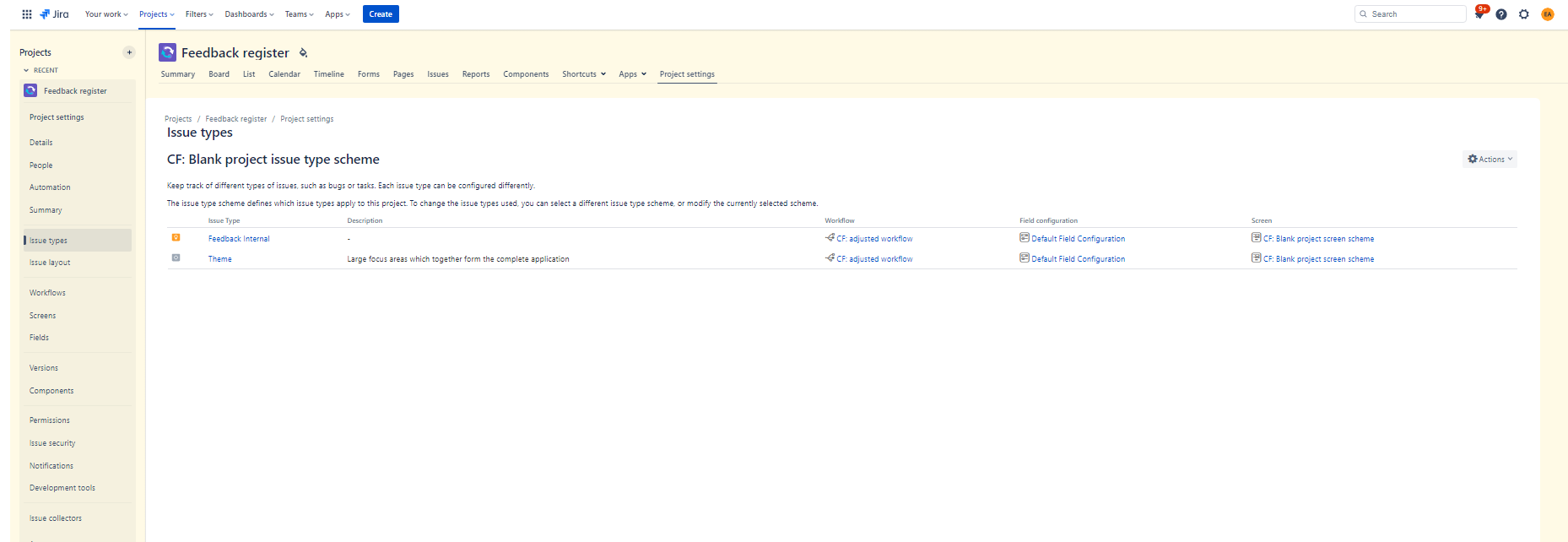1568x542 pixels.
Task: Open the notifications bell with the 9+ badge
Action: (1479, 14)
